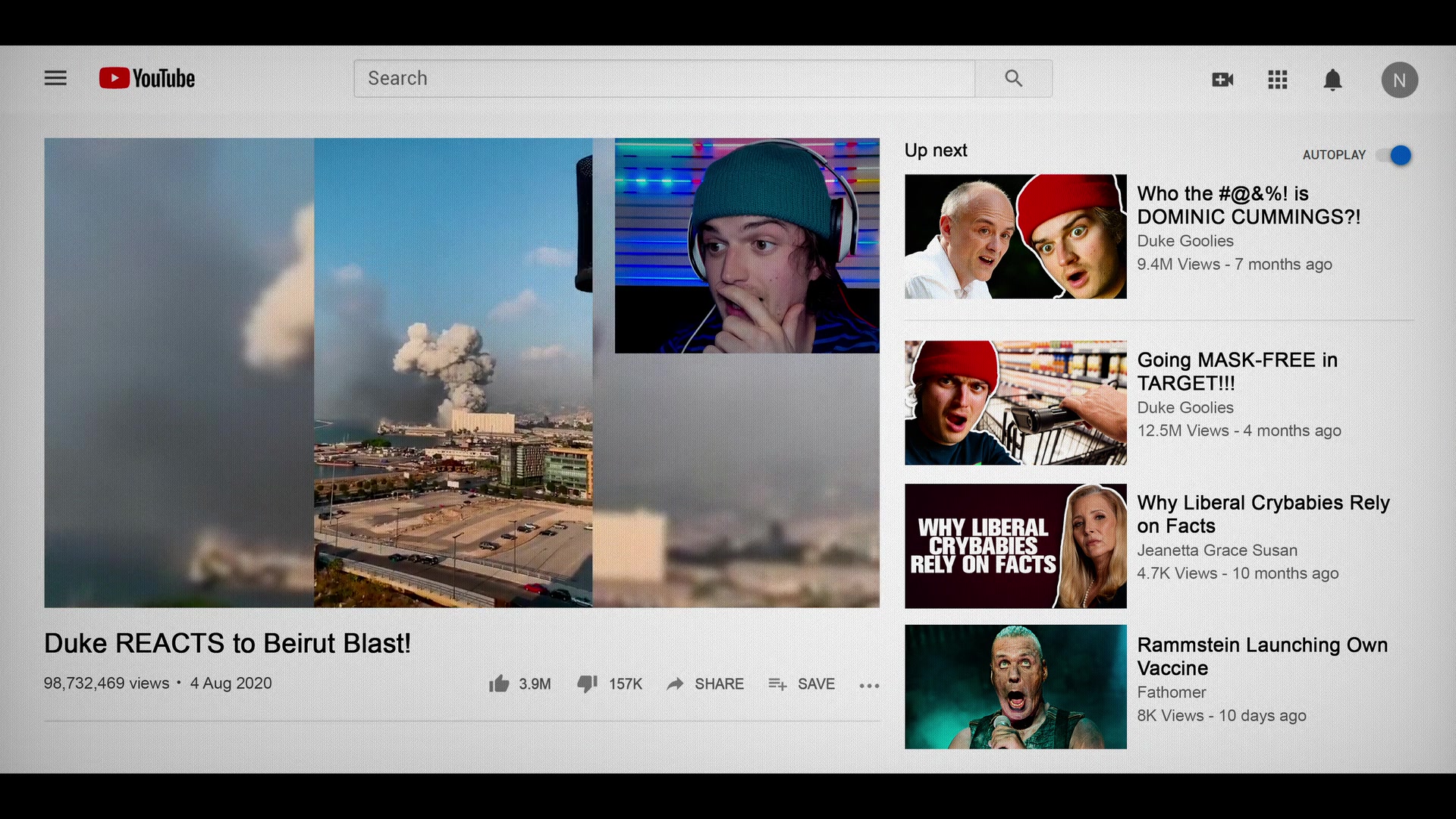Click the search magnifier button
This screenshot has width=1456, height=819.
coord(1013,78)
